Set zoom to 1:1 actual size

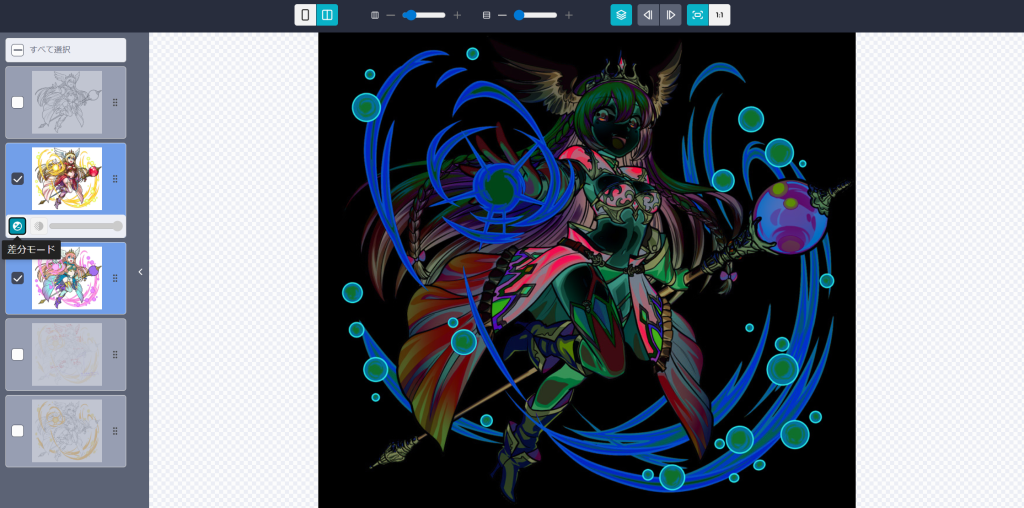click(x=719, y=15)
